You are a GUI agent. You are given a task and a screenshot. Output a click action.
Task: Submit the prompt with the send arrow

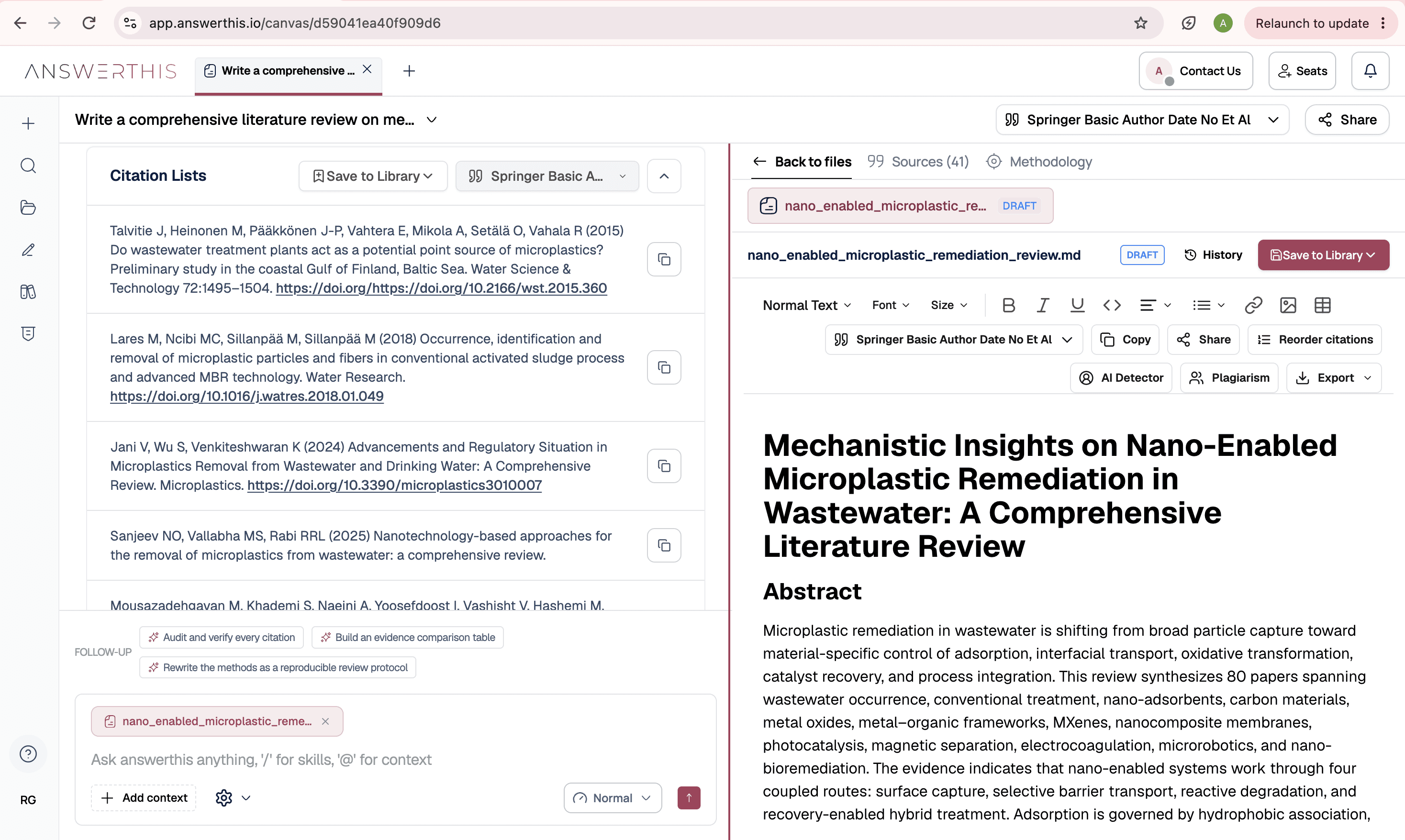click(x=689, y=797)
